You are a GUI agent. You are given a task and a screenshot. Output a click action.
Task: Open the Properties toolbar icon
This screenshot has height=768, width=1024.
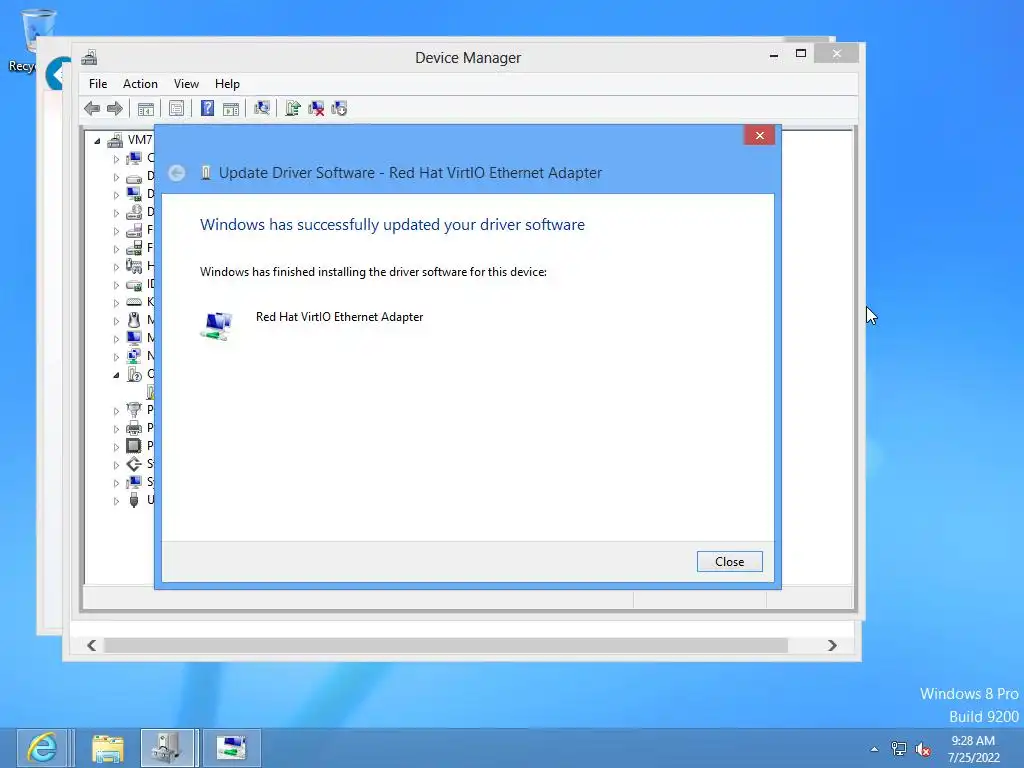point(176,108)
